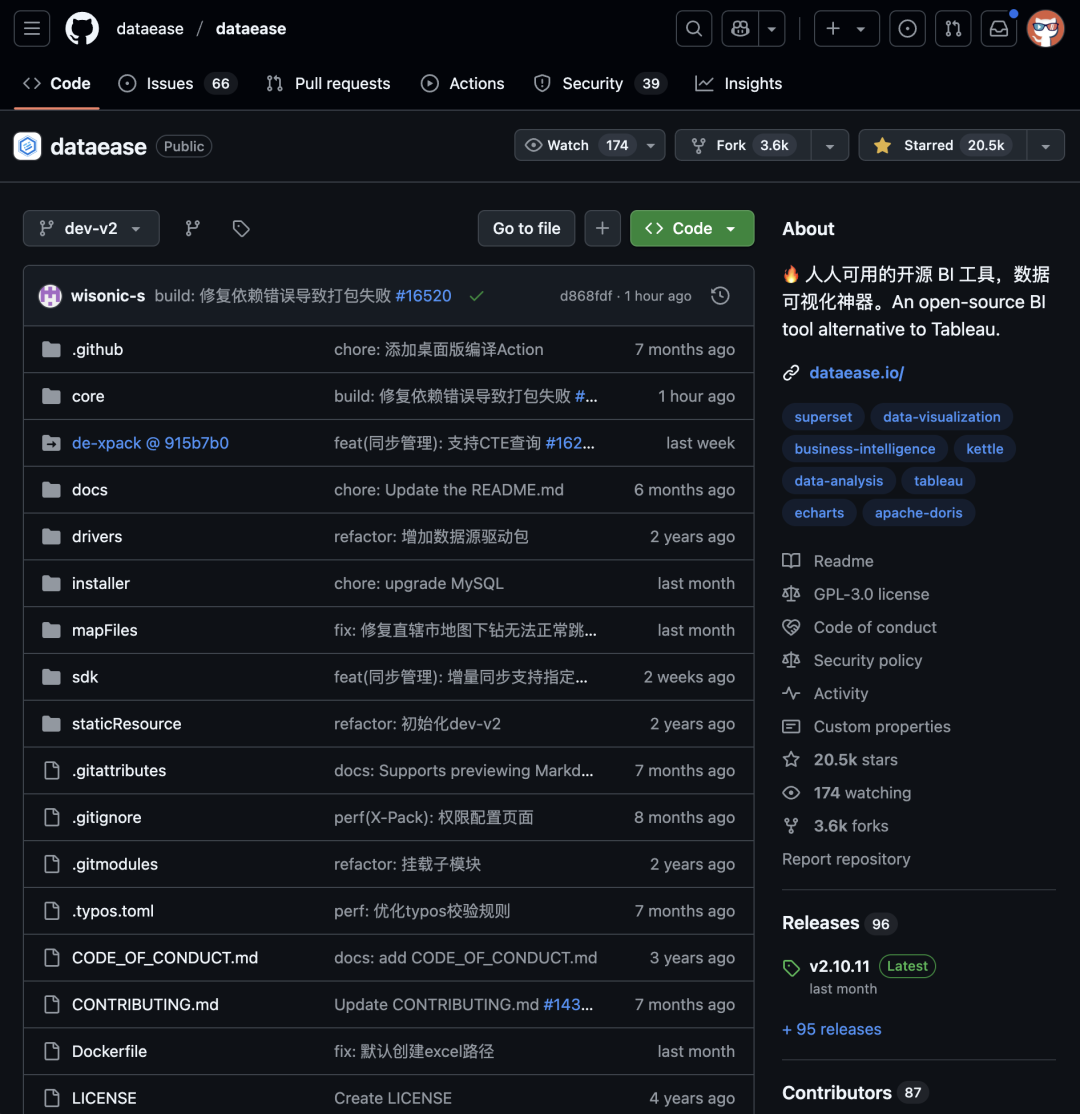1080x1114 pixels.
Task: Open the notifications inbox icon
Action: [x=998, y=28]
